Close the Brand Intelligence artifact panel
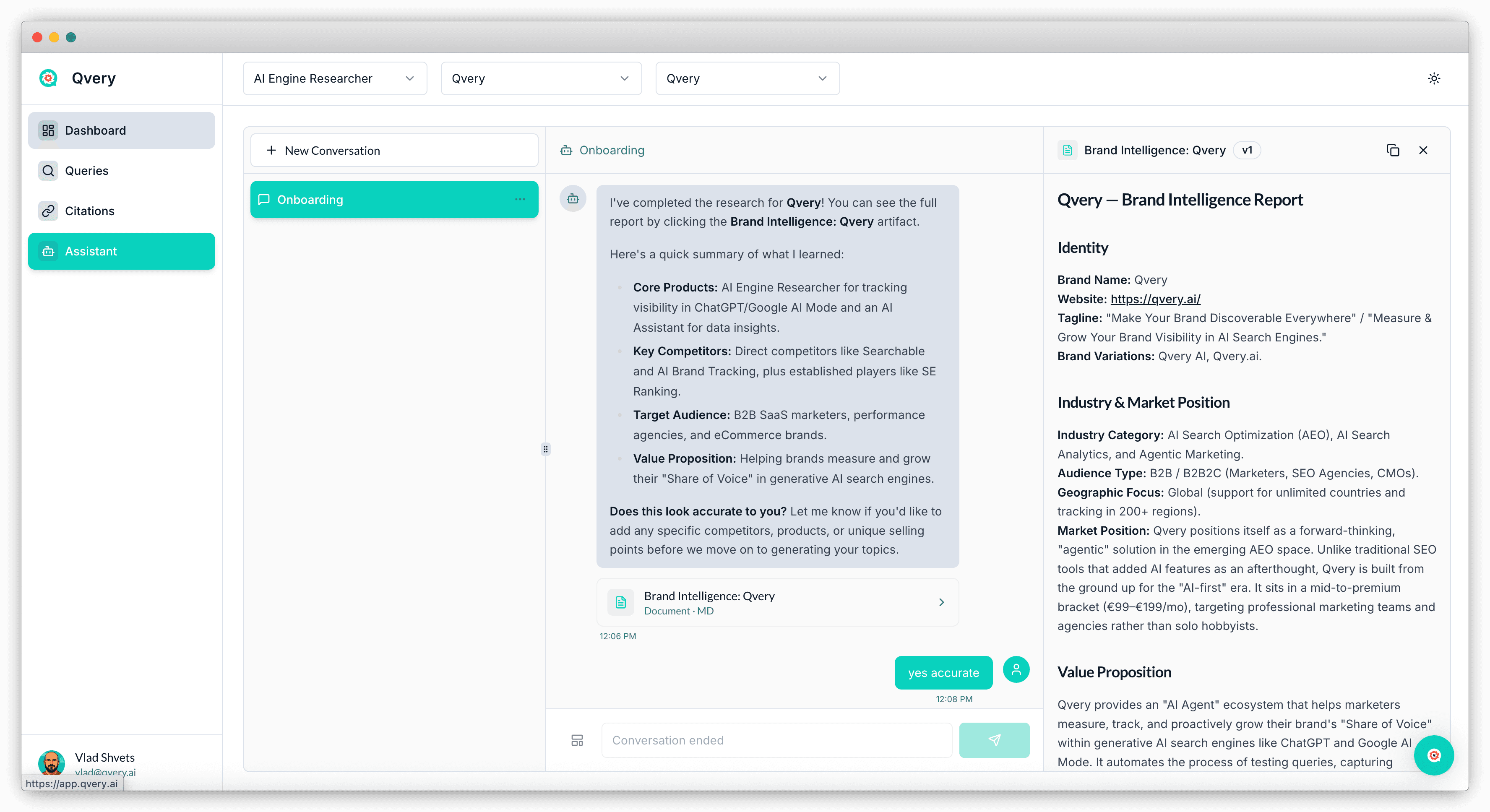The height and width of the screenshot is (812, 1490). (x=1423, y=151)
